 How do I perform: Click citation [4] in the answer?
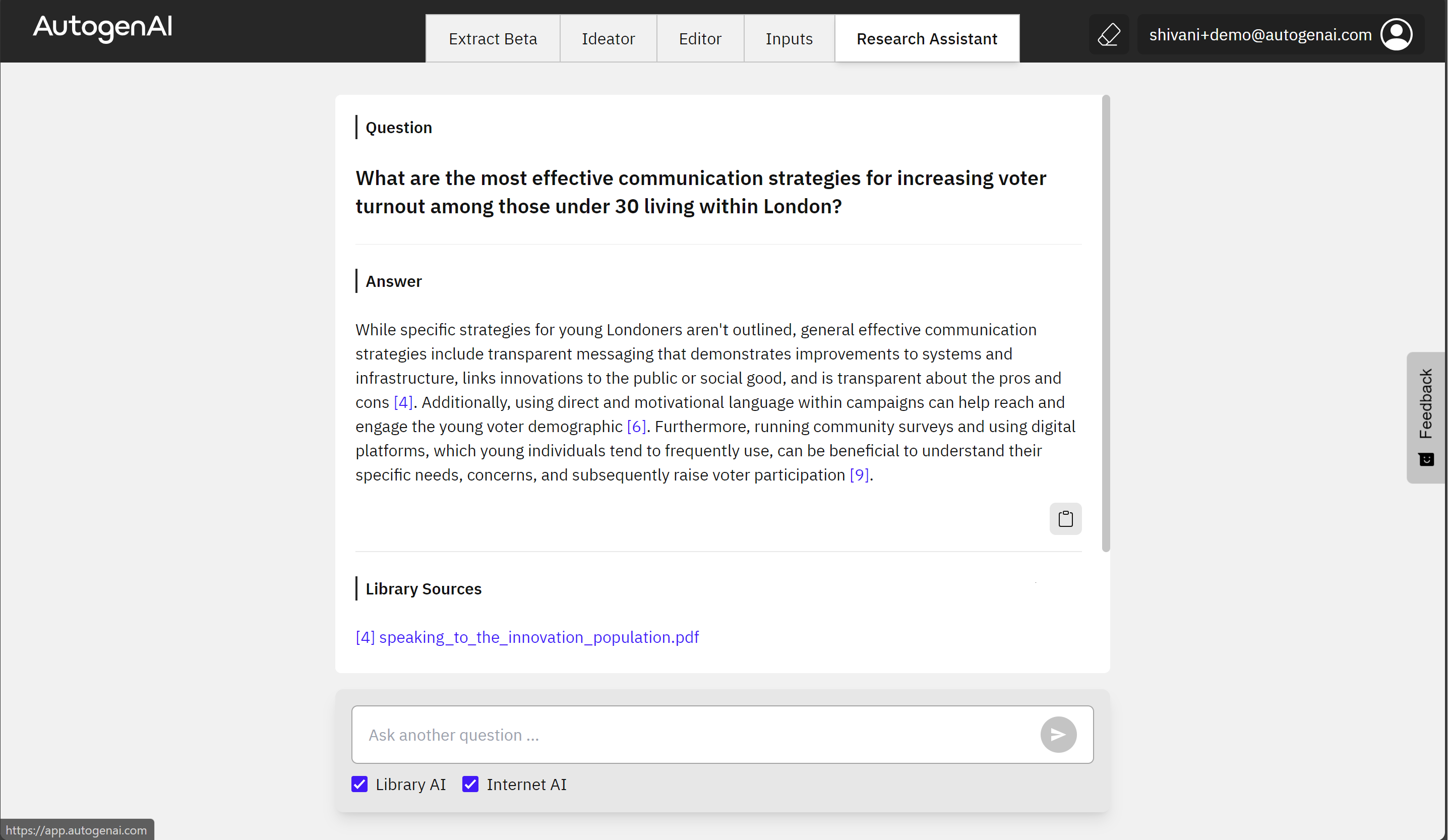[403, 402]
